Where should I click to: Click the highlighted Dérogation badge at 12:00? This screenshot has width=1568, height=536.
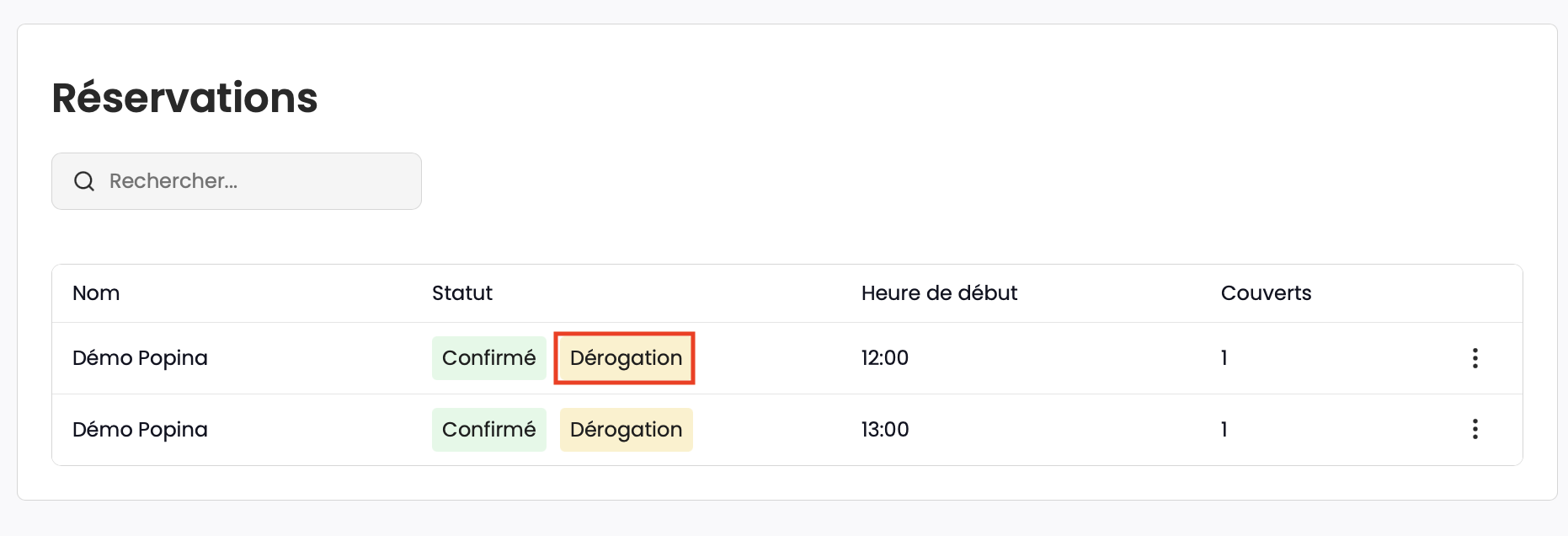coord(626,358)
